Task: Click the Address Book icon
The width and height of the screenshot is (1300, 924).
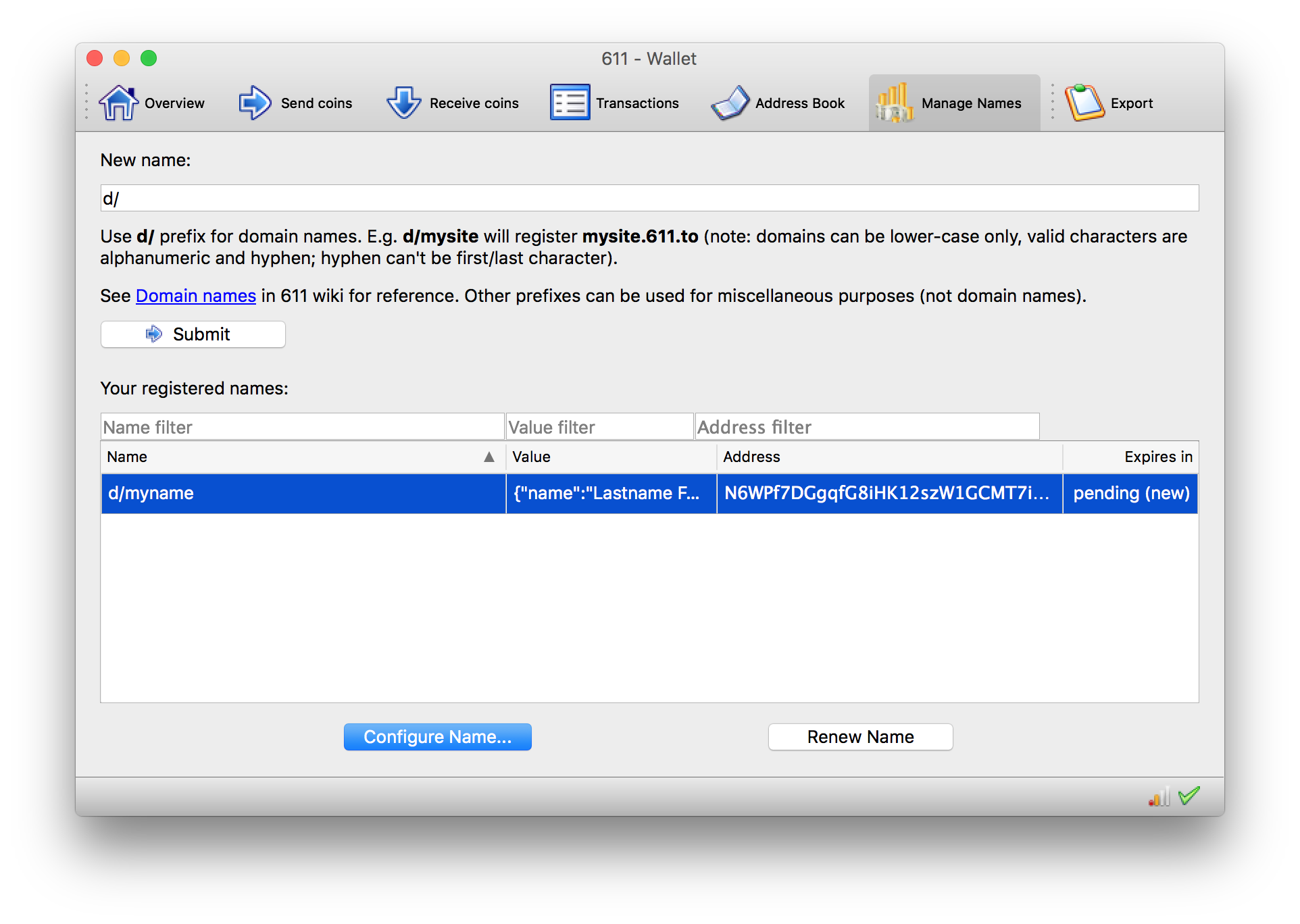Action: [730, 103]
